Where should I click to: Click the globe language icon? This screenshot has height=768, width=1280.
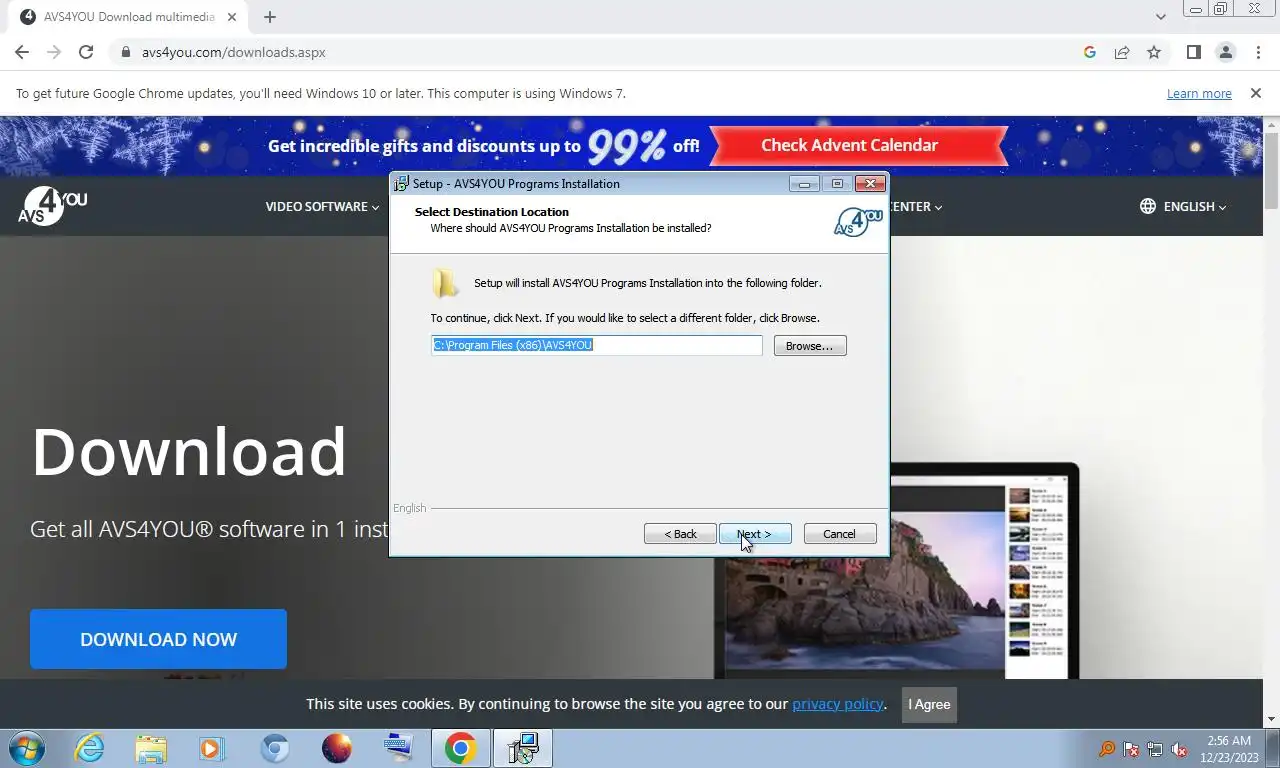point(1147,206)
